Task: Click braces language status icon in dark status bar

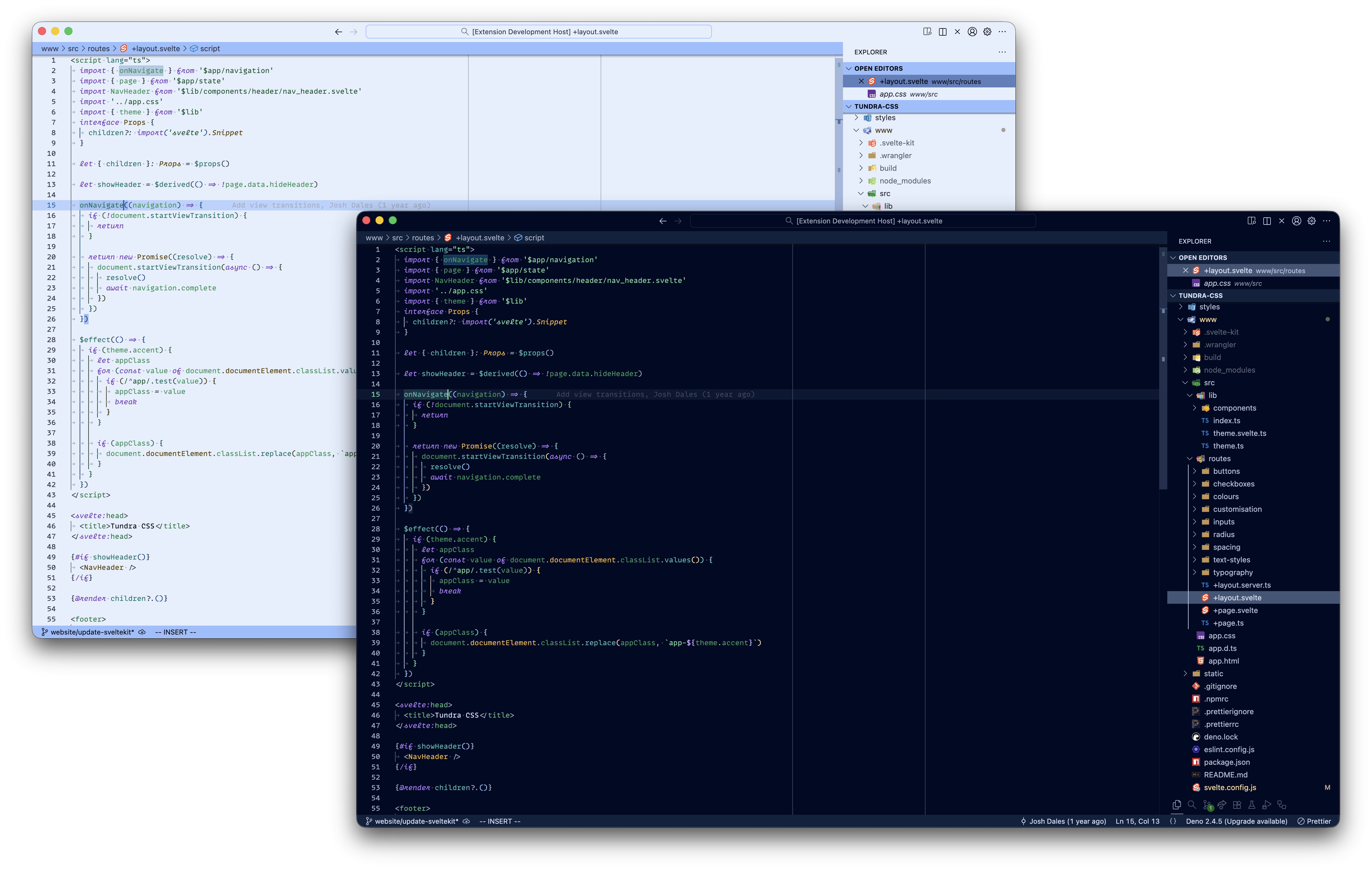Action: (x=1172, y=821)
